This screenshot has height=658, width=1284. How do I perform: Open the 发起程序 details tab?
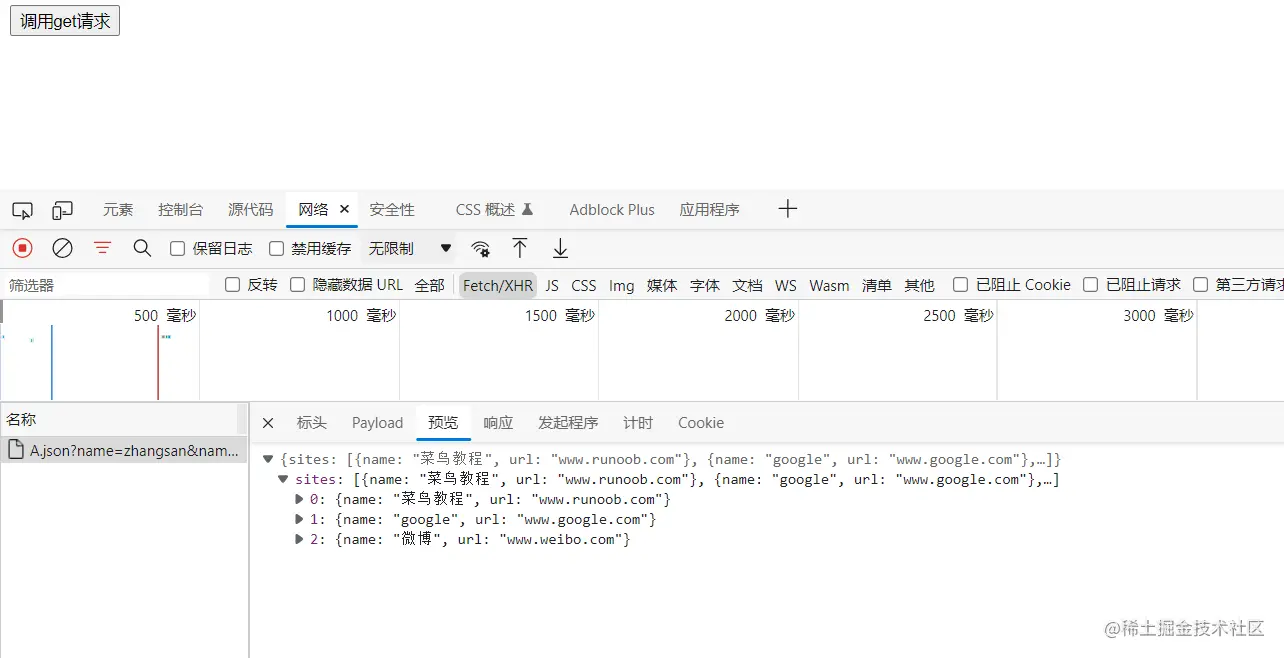[x=568, y=423]
